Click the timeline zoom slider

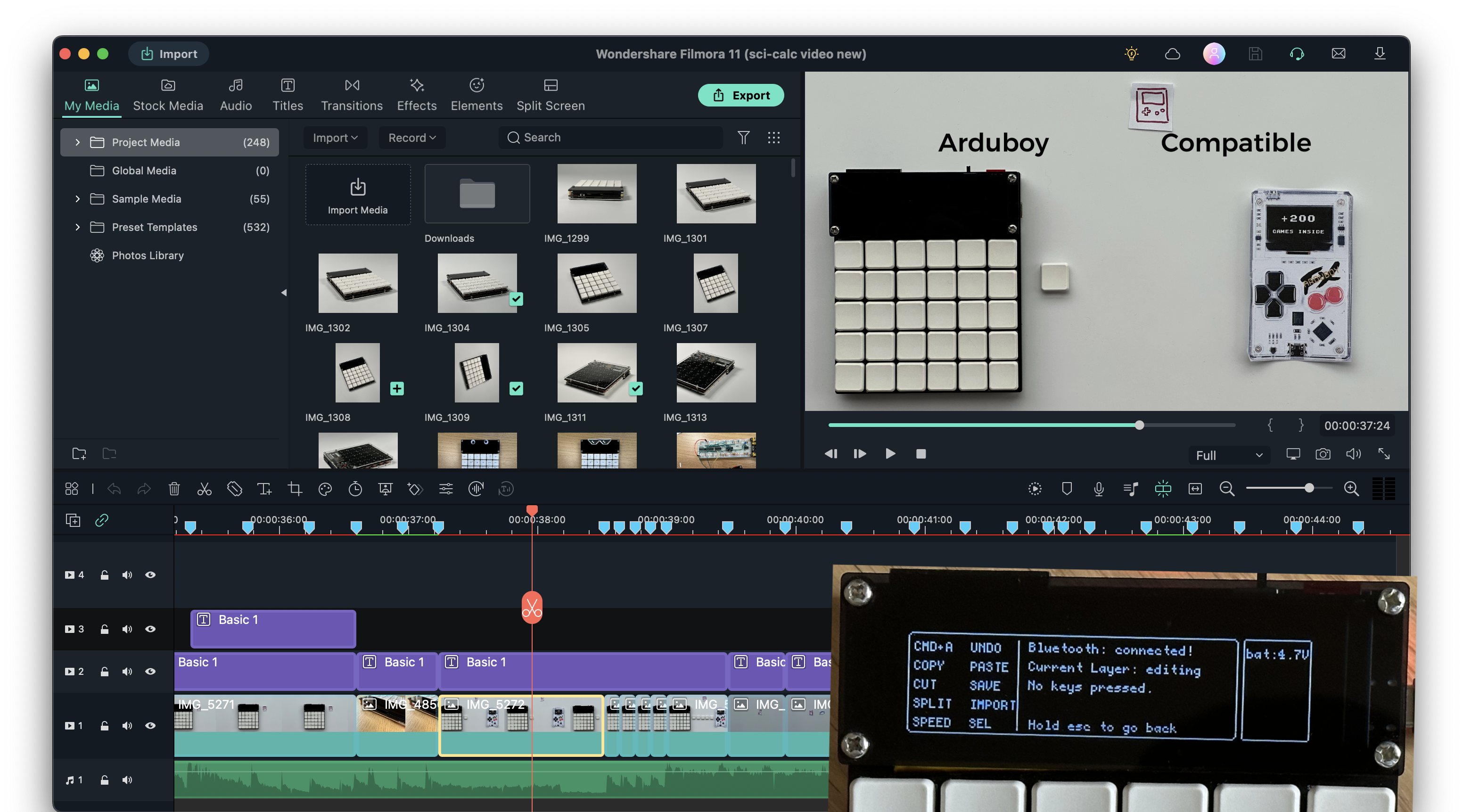click(x=1289, y=488)
